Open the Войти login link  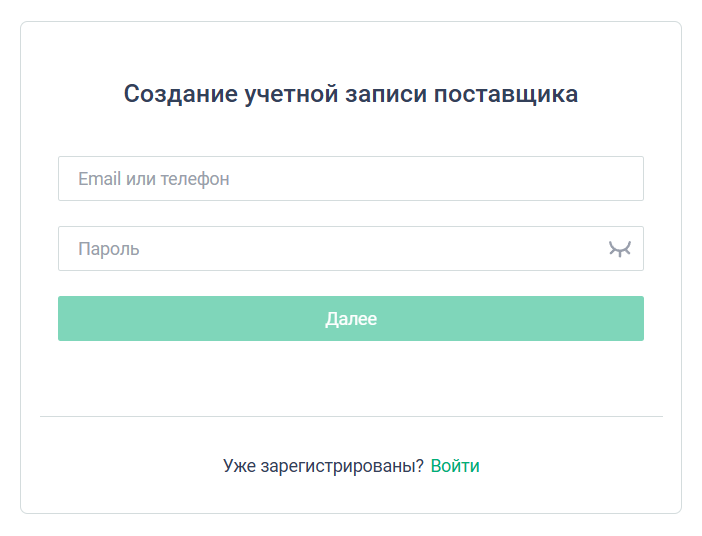(455, 466)
